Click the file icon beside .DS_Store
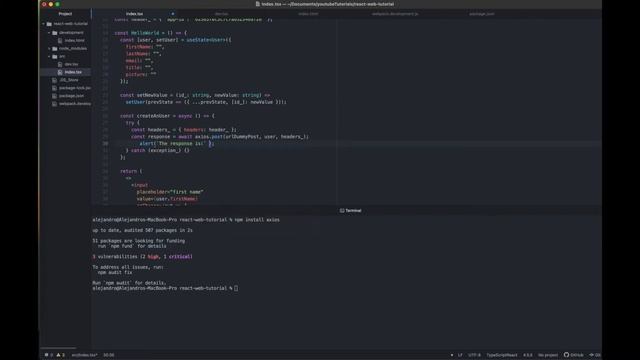Viewport: 640px width, 360px height. coord(54,80)
